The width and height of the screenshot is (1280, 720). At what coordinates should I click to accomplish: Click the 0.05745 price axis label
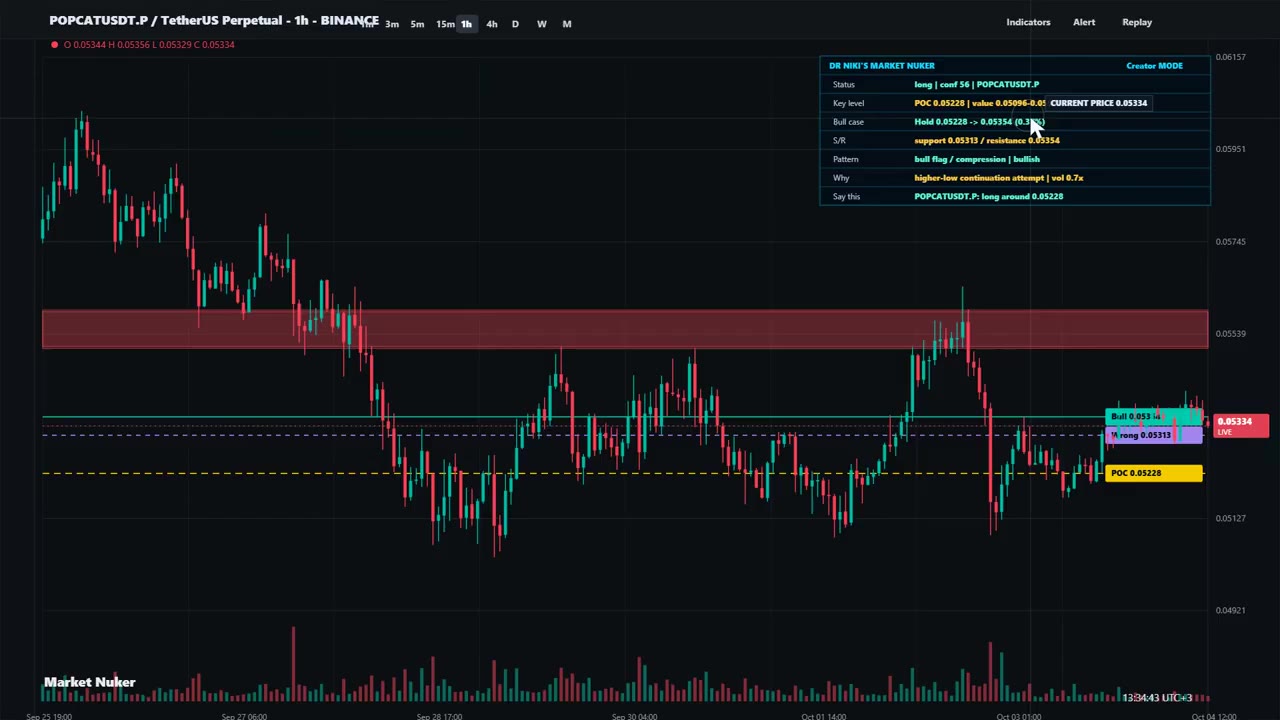tap(1230, 241)
